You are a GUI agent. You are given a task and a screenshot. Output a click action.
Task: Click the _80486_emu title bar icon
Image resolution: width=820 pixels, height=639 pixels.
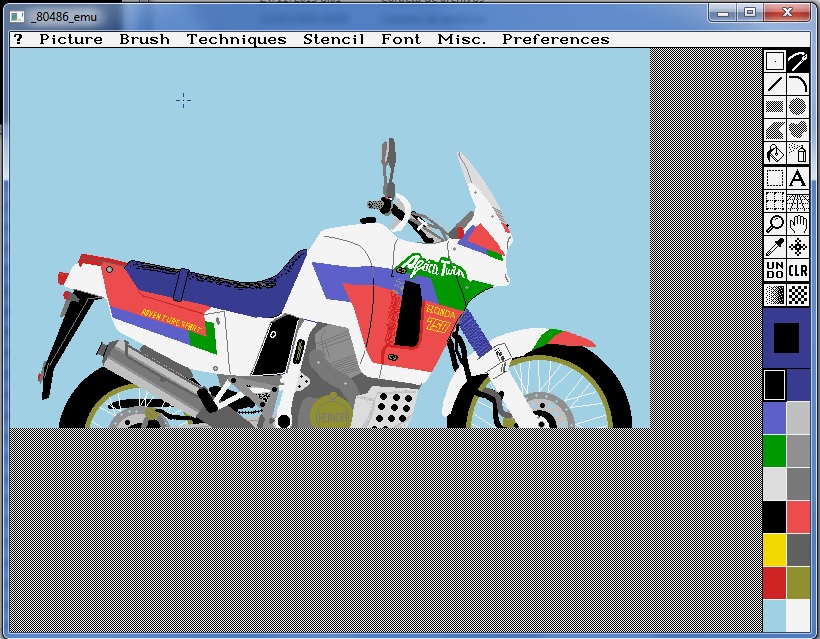click(x=17, y=17)
